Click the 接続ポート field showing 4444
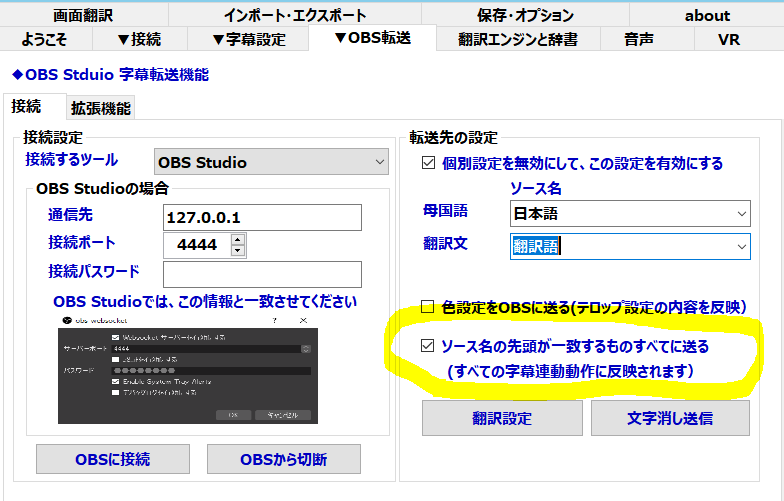The width and height of the screenshot is (784, 501). [x=198, y=245]
